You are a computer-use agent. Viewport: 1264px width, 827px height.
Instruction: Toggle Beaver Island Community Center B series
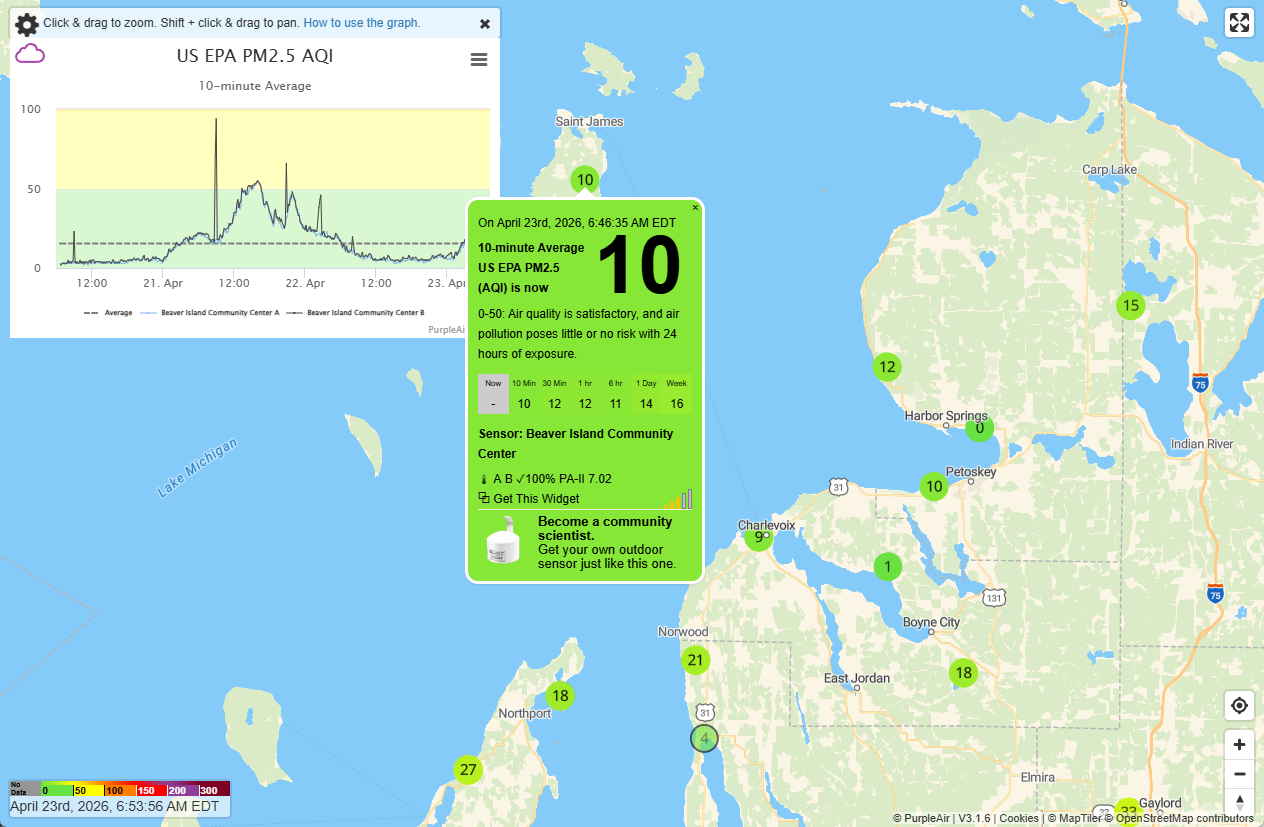point(356,313)
